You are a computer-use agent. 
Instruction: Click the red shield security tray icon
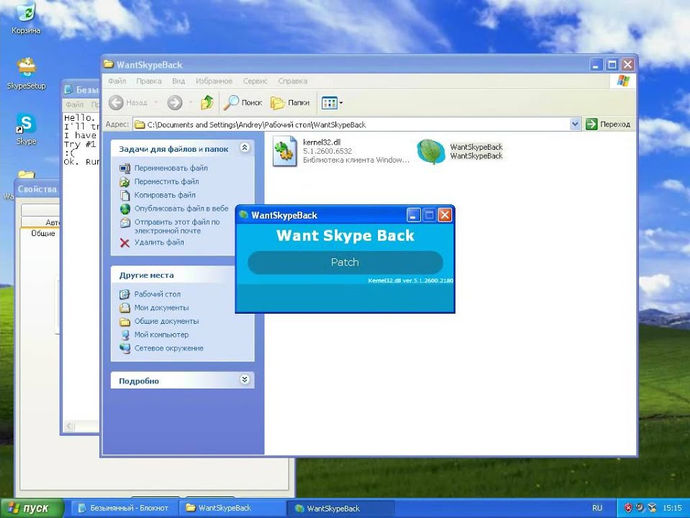[628, 508]
